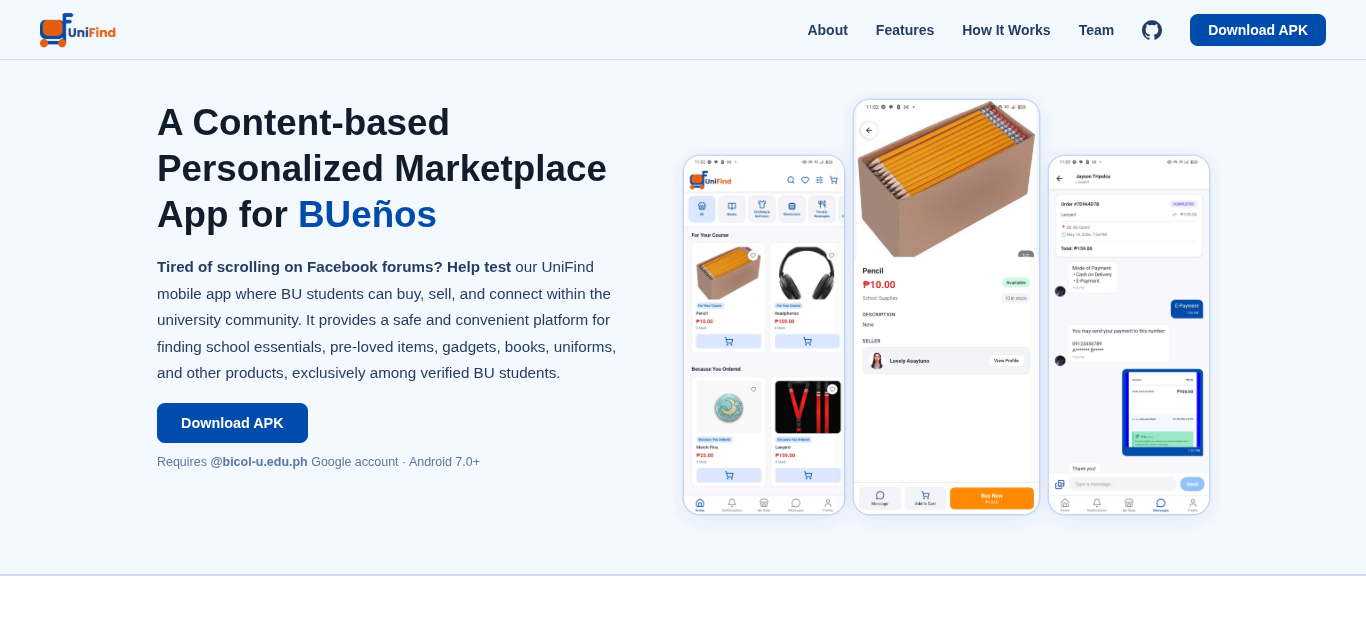Click the cart icon in home-screen phone header
Image resolution: width=1366 pixels, height=631 pixels.
pyautogui.click(x=834, y=180)
